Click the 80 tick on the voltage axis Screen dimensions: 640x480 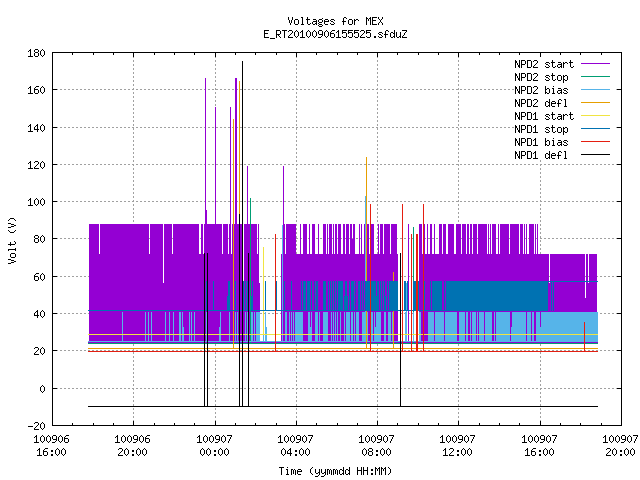pos(39,239)
